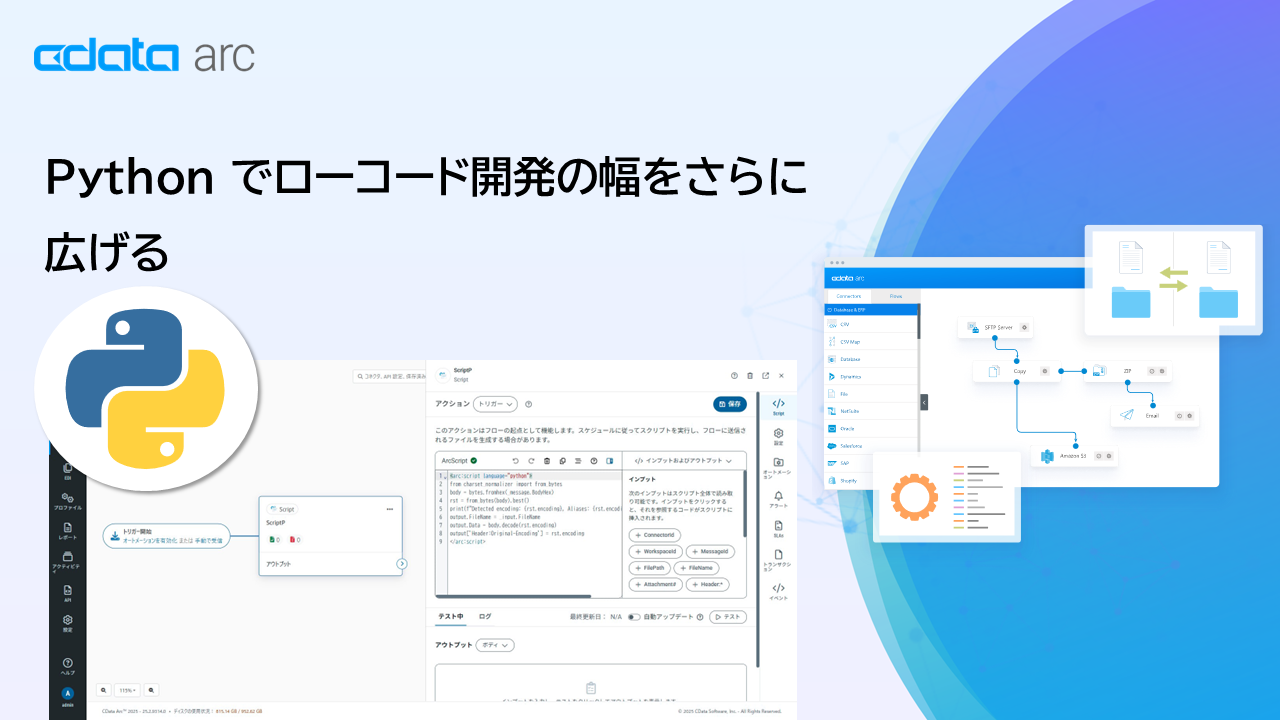Select the CSV connector in the list
Viewport: 1280px width, 720px height.
[871, 324]
